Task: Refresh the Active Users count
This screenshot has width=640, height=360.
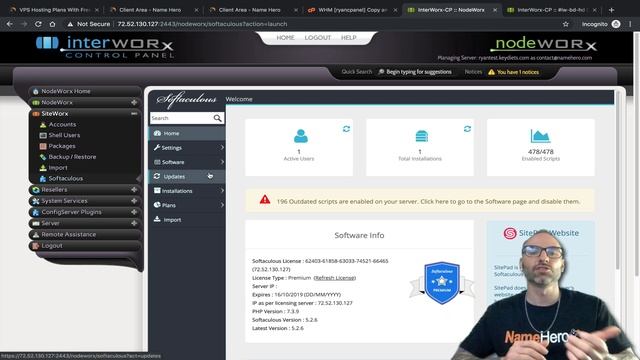Action: 346,129
